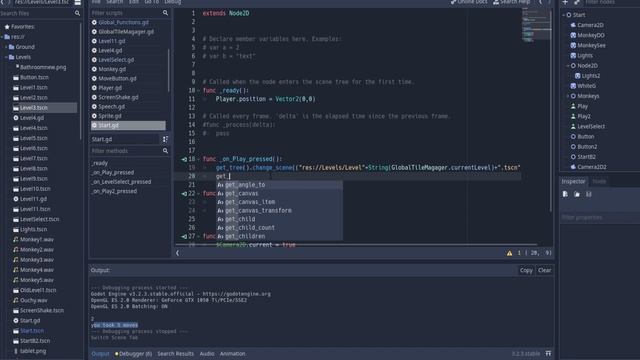
Task: Fold the _ready function at line 10
Action: [199, 91]
